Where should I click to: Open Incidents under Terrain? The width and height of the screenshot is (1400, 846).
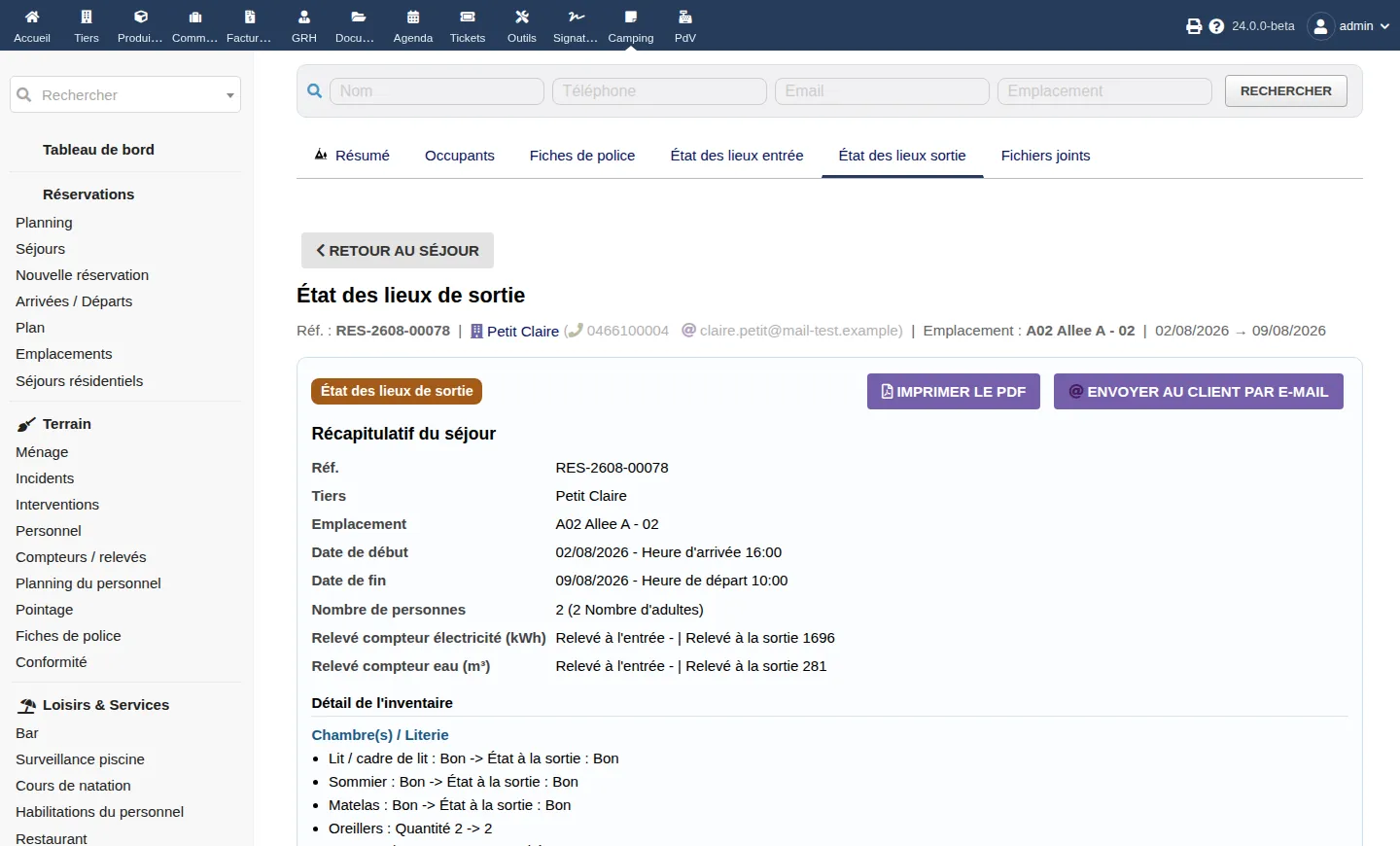click(45, 478)
